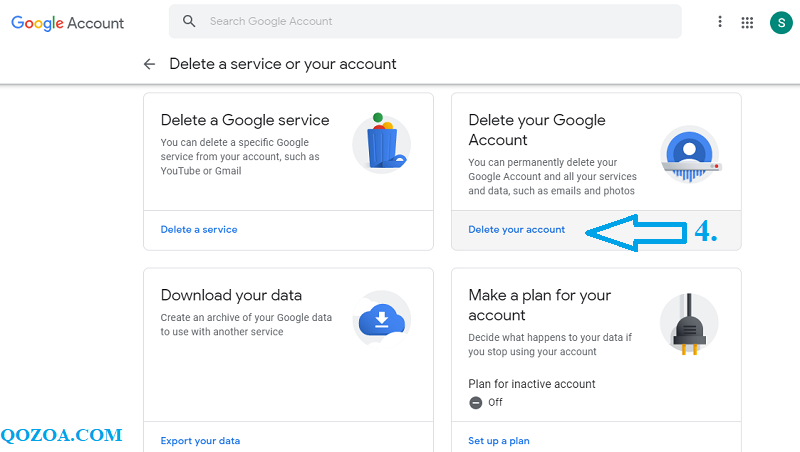The image size is (800, 452).
Task: Click the Delete a Google service heading
Action: (x=245, y=120)
